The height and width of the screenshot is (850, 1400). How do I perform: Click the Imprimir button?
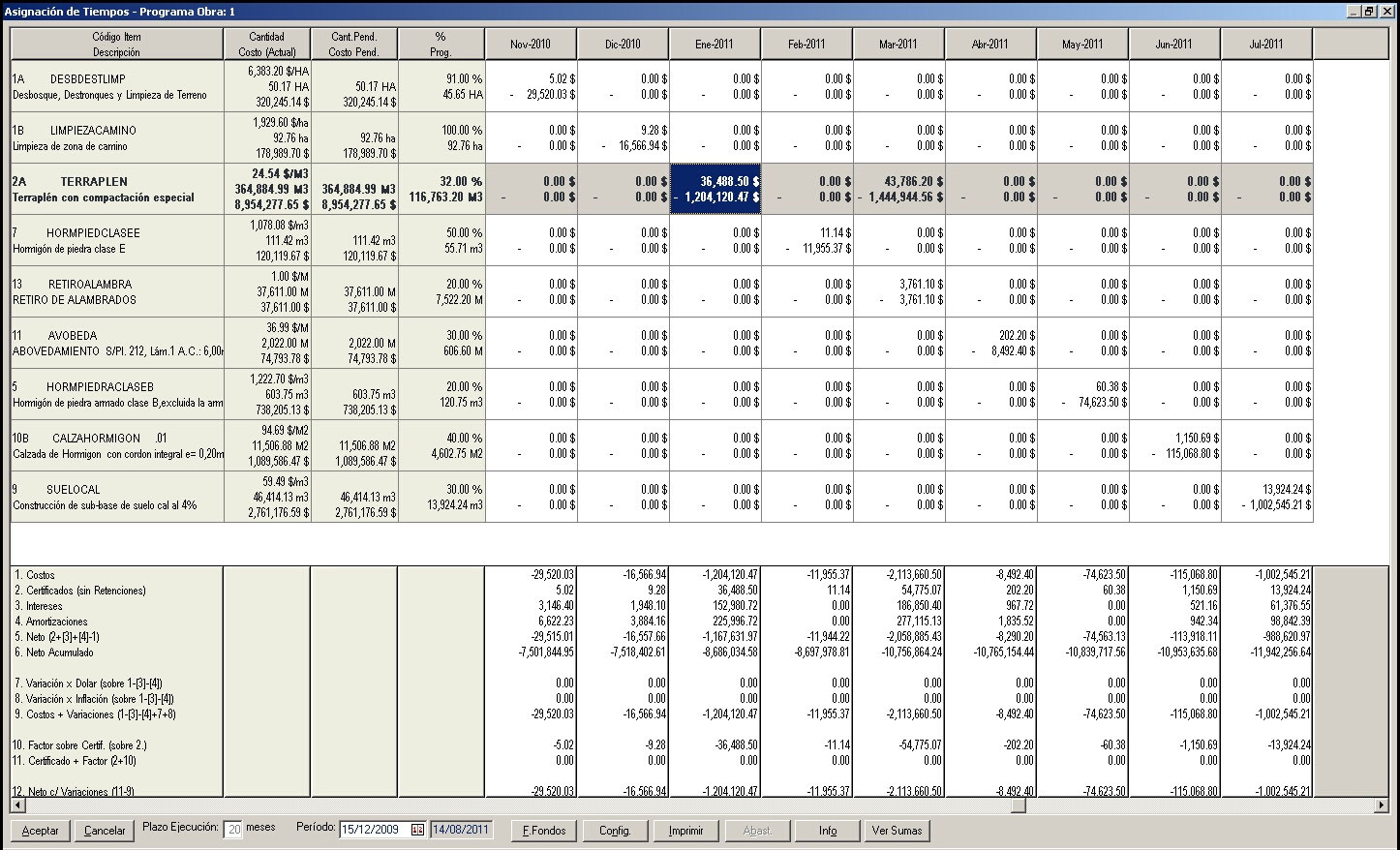point(685,831)
